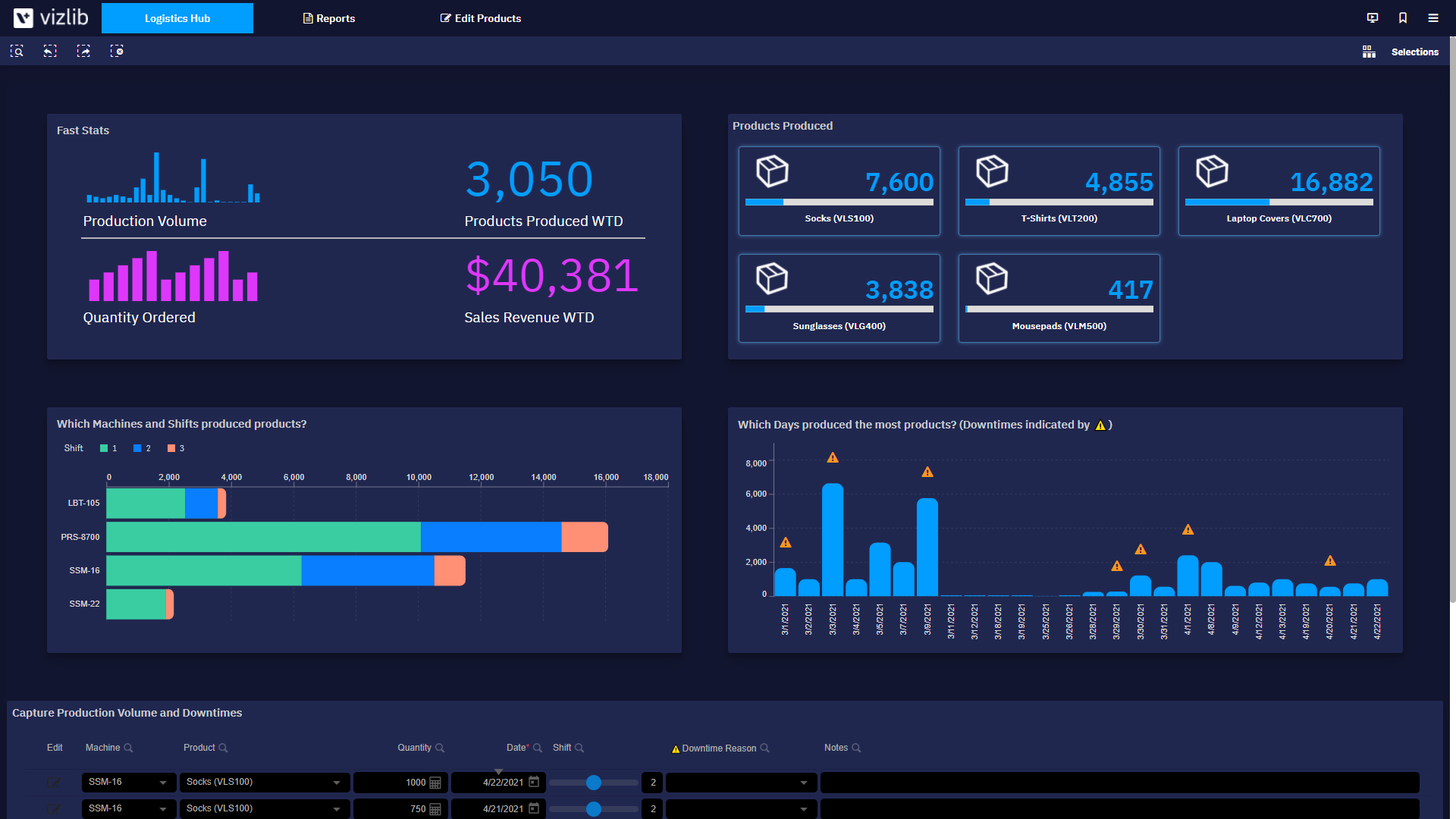Click the selections grid icon

tap(1369, 52)
